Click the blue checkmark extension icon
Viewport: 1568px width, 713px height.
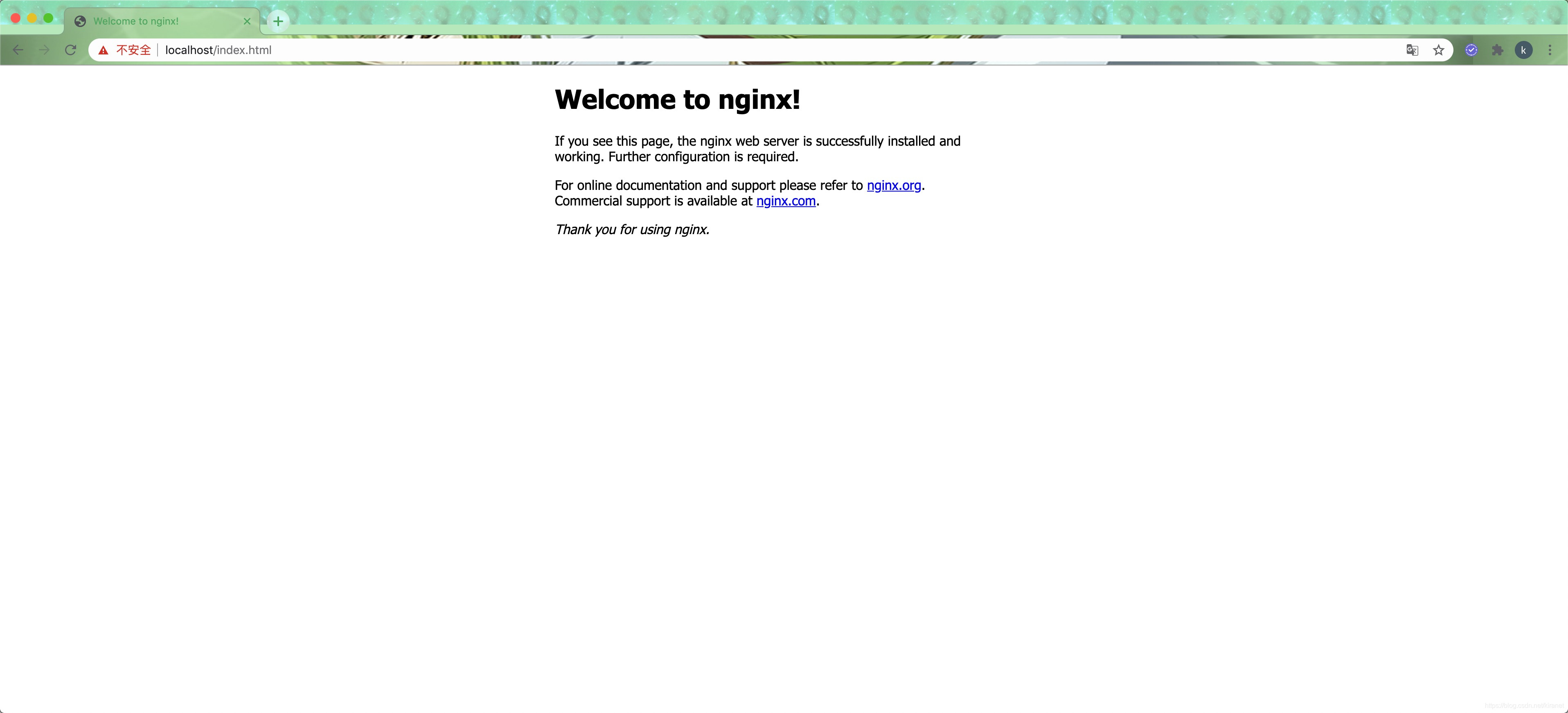coord(1471,50)
